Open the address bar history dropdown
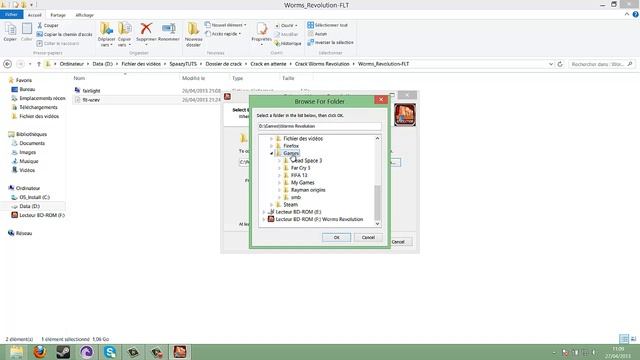 (551, 64)
